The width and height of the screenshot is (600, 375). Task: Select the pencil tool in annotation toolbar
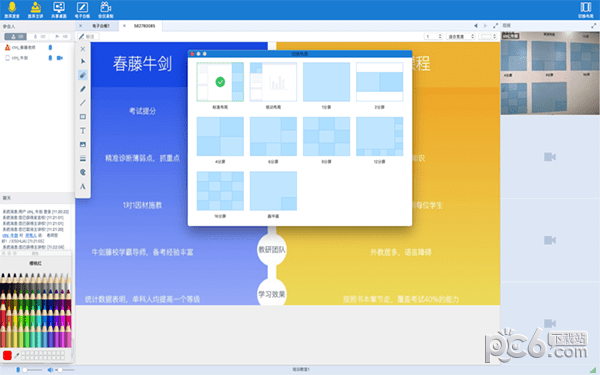point(83,89)
